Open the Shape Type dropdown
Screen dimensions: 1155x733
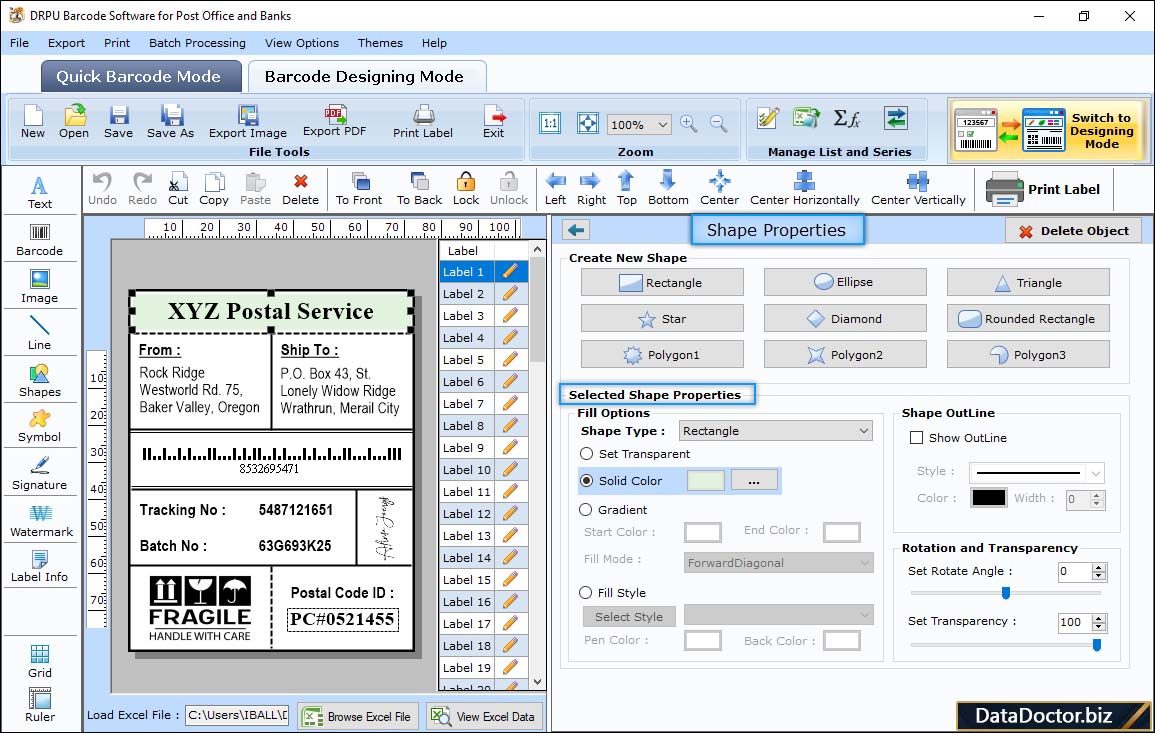[x=863, y=431]
